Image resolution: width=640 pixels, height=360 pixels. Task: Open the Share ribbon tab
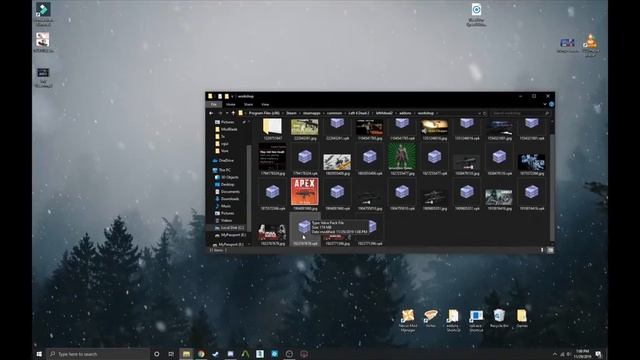[248, 104]
